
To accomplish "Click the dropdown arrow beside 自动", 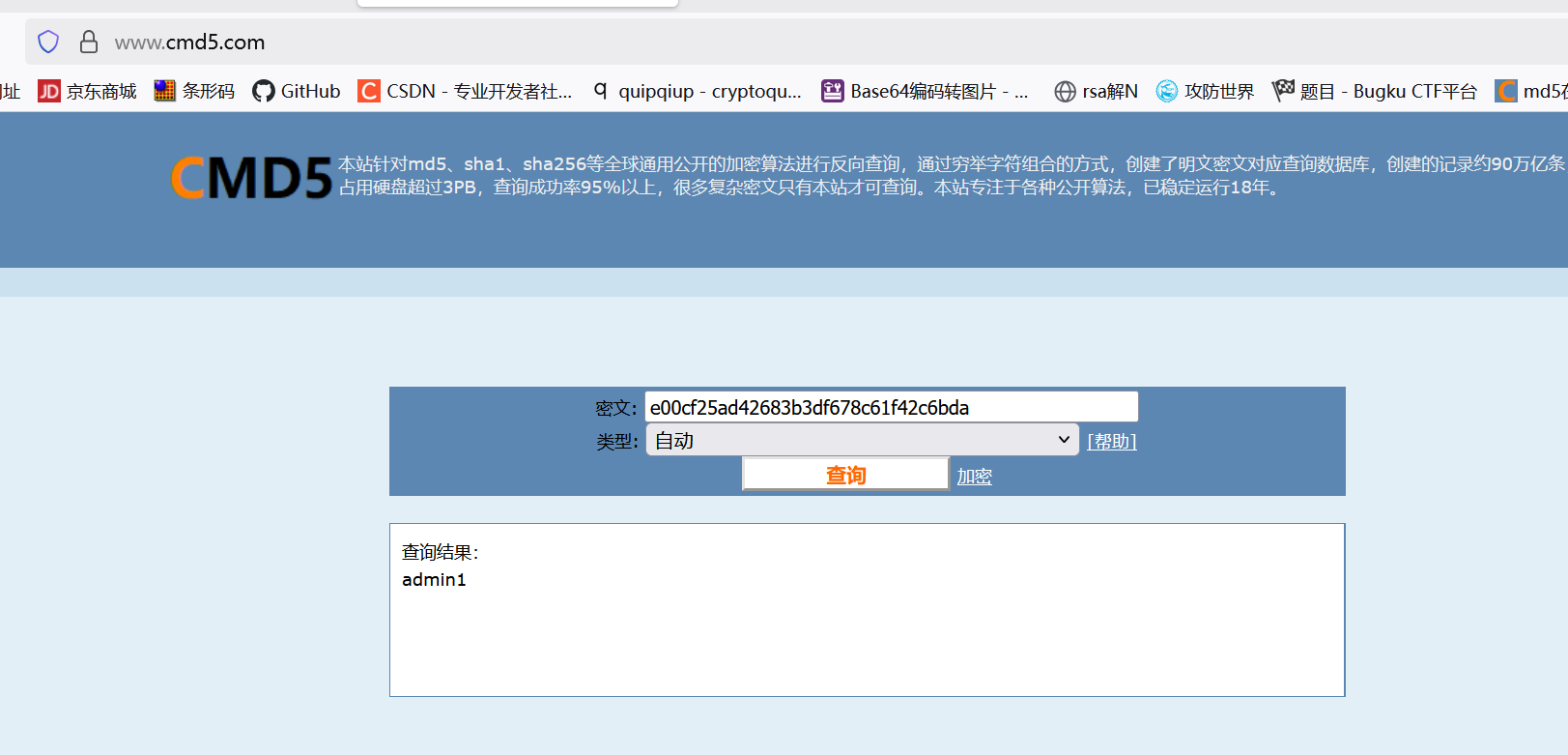I will tap(1064, 440).
